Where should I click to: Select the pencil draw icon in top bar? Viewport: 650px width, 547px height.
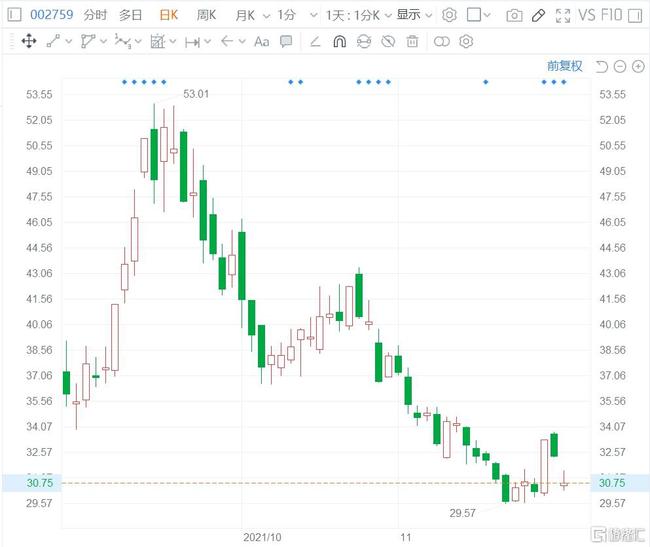[x=538, y=15]
